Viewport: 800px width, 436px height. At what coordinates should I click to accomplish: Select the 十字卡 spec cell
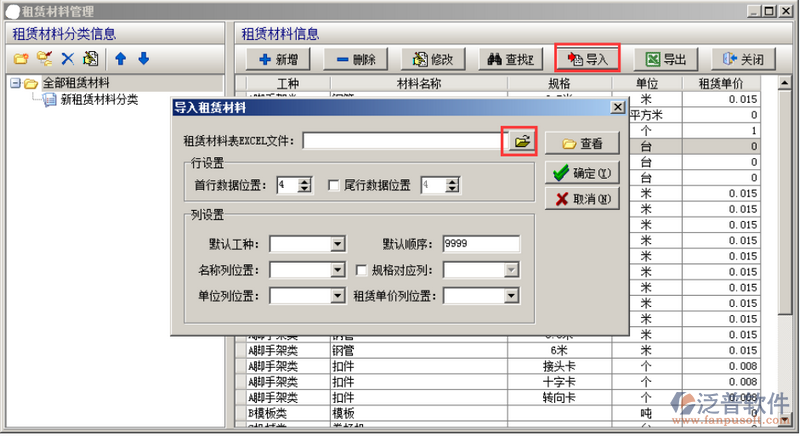coord(559,382)
